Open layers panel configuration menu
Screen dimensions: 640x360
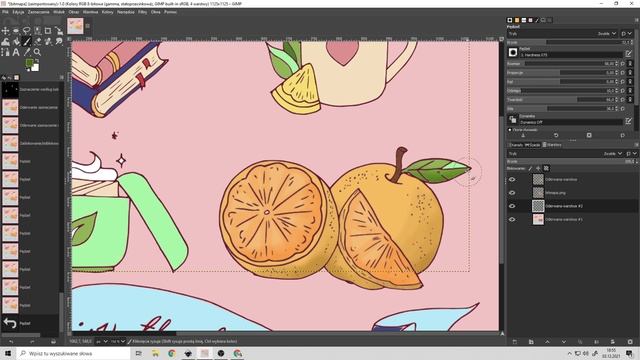pos(636,144)
